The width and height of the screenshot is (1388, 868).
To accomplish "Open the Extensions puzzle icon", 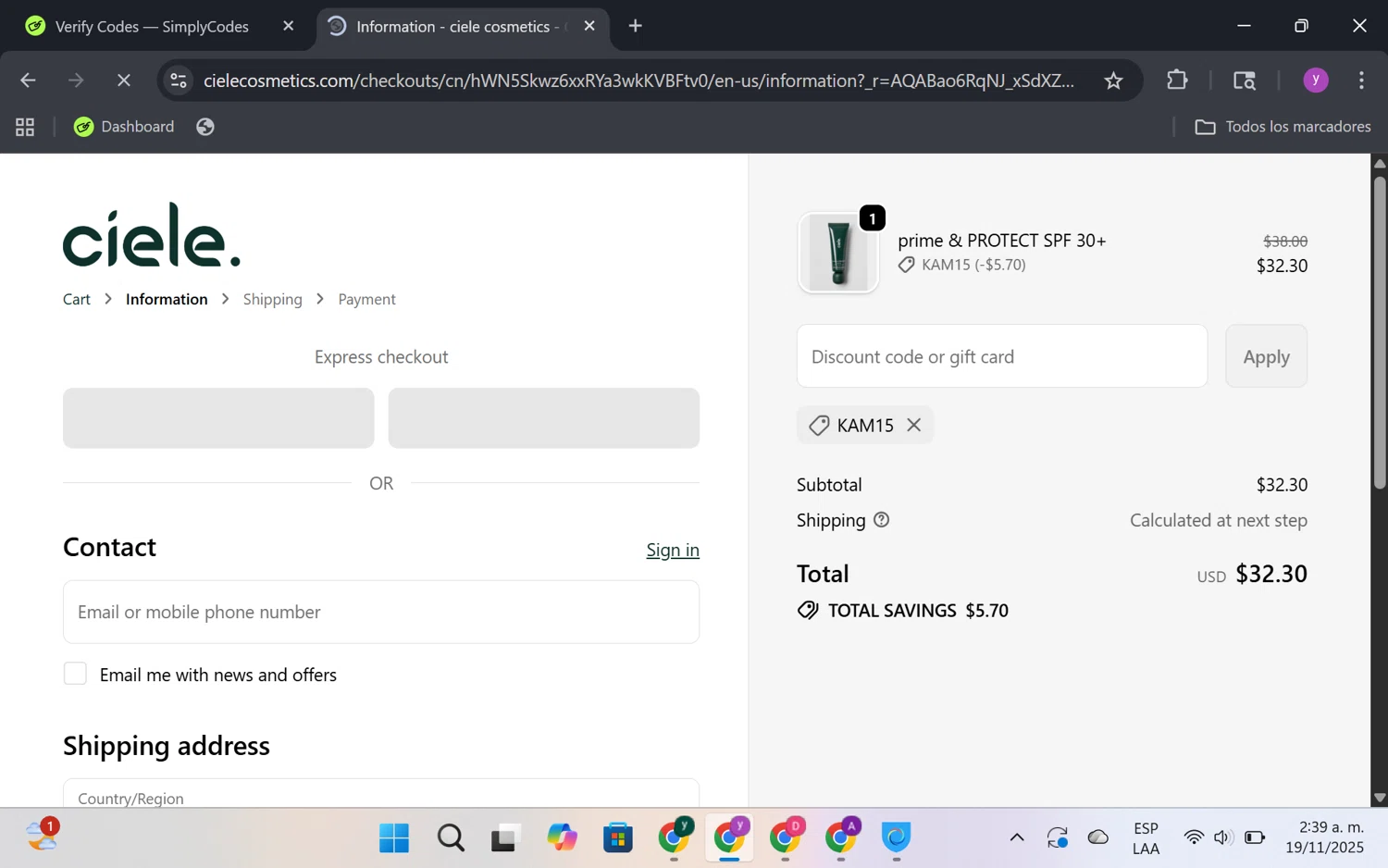I will [x=1177, y=81].
